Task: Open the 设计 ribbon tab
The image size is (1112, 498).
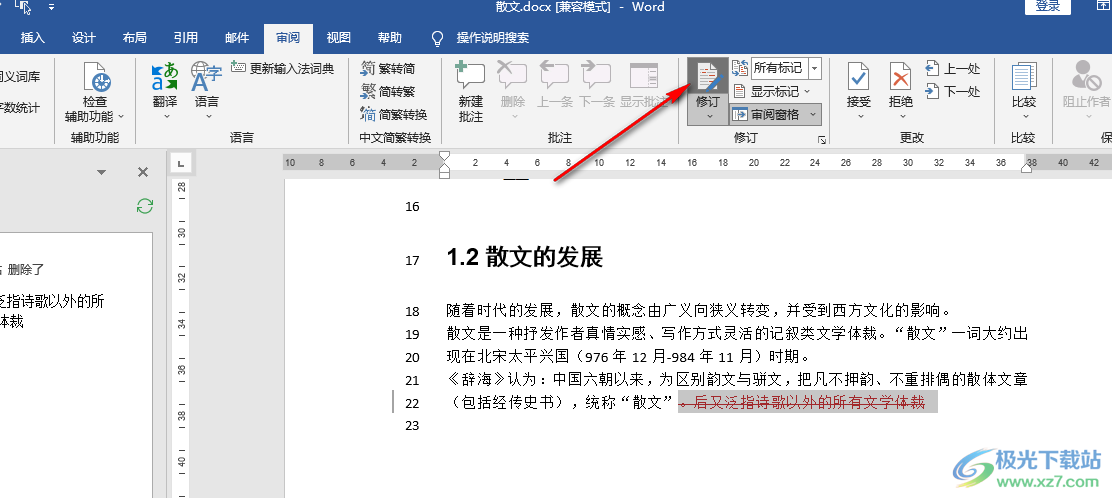Action: tap(84, 38)
